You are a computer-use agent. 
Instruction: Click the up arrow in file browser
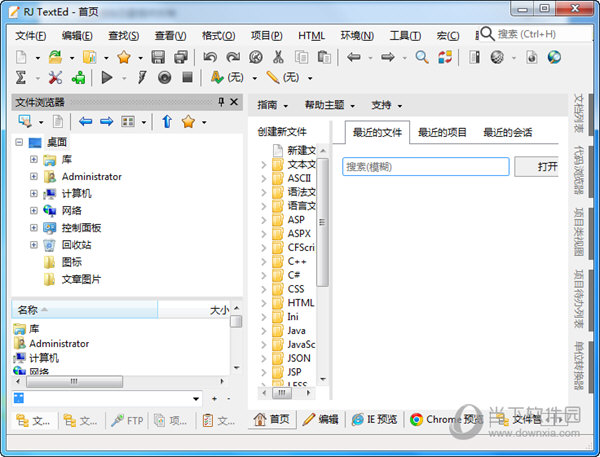[x=167, y=122]
